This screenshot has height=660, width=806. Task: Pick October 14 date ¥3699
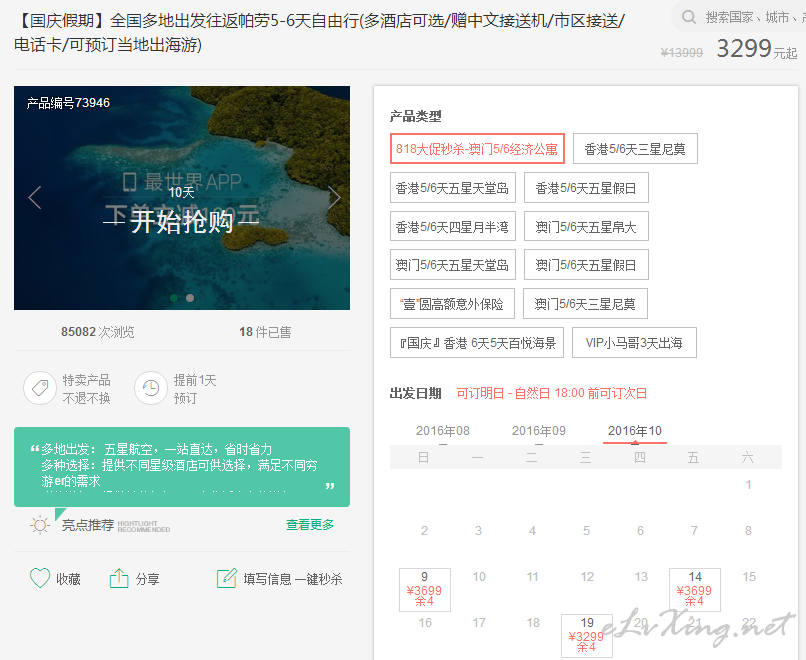694,590
